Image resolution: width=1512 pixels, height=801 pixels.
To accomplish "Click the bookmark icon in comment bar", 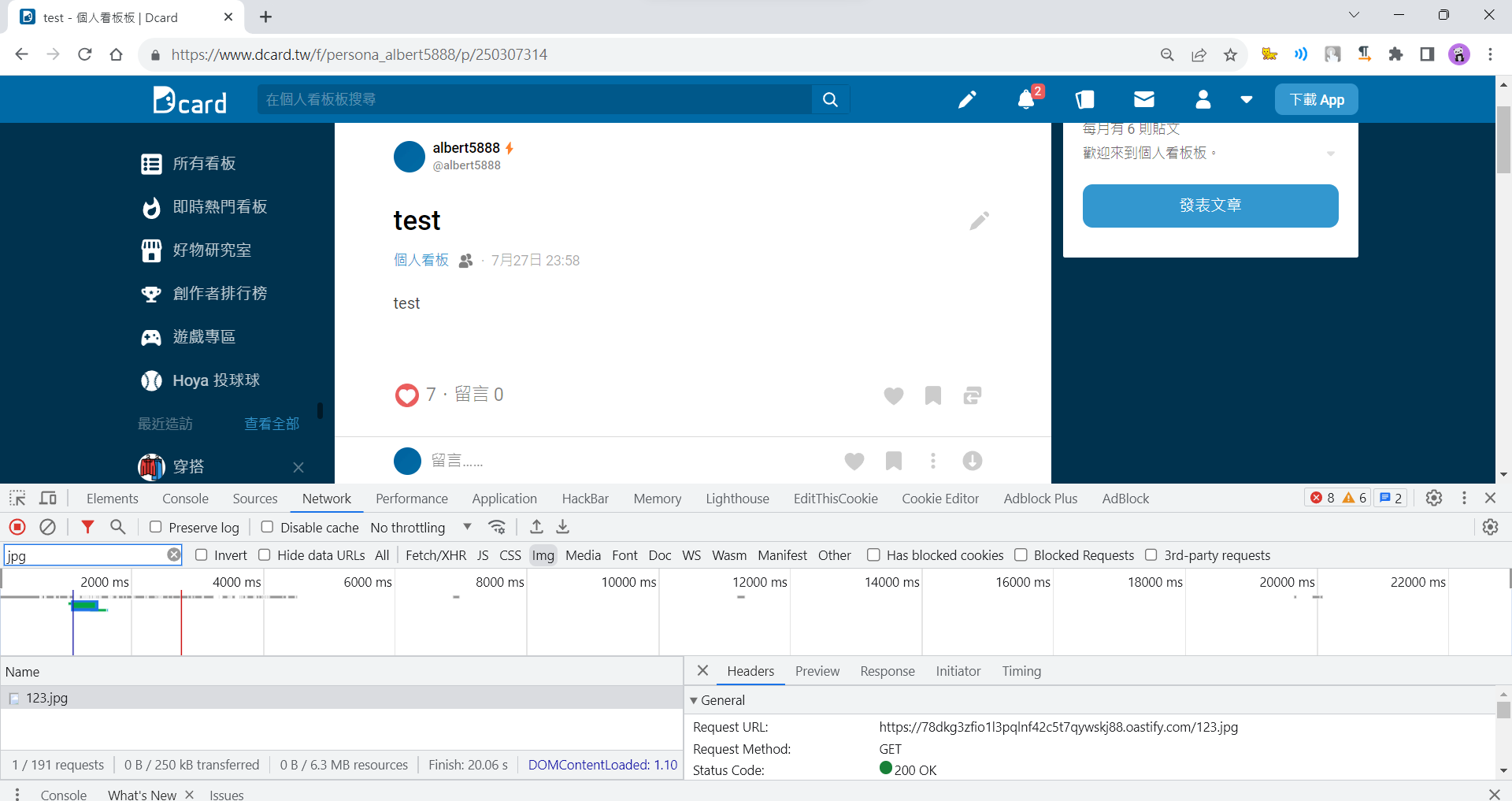I will click(x=894, y=461).
